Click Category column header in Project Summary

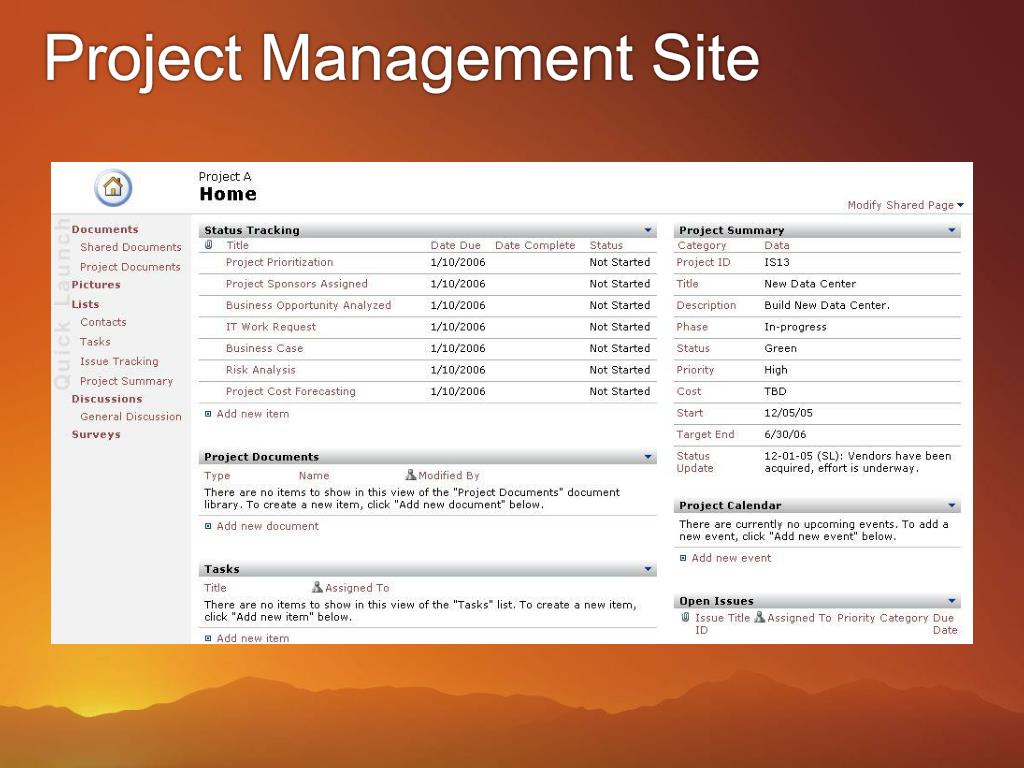702,246
